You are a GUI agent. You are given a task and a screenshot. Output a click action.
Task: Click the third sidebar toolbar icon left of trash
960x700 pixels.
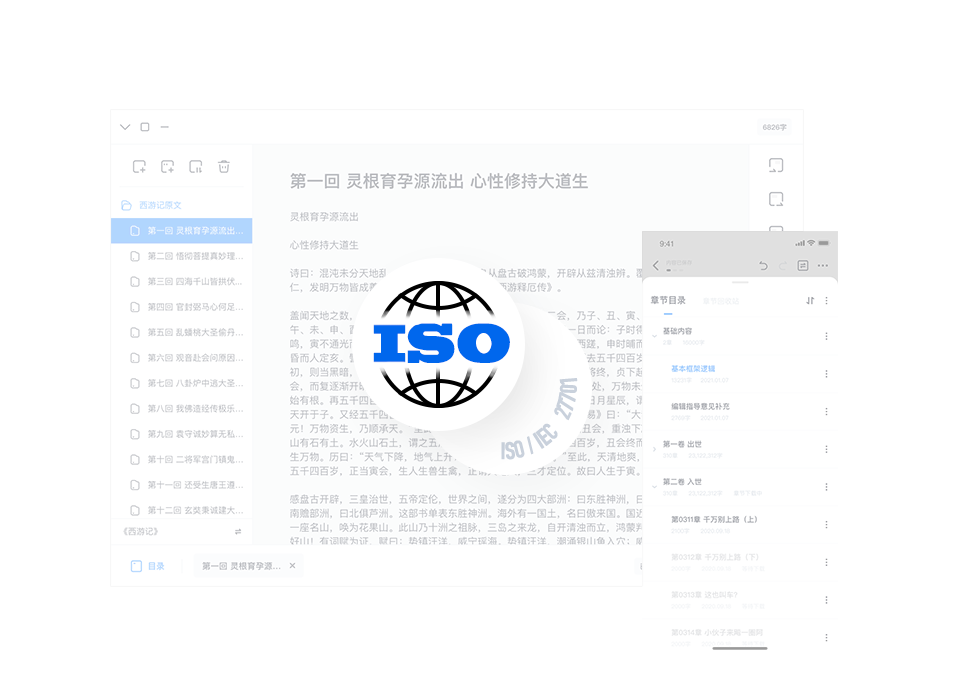[x=196, y=167]
